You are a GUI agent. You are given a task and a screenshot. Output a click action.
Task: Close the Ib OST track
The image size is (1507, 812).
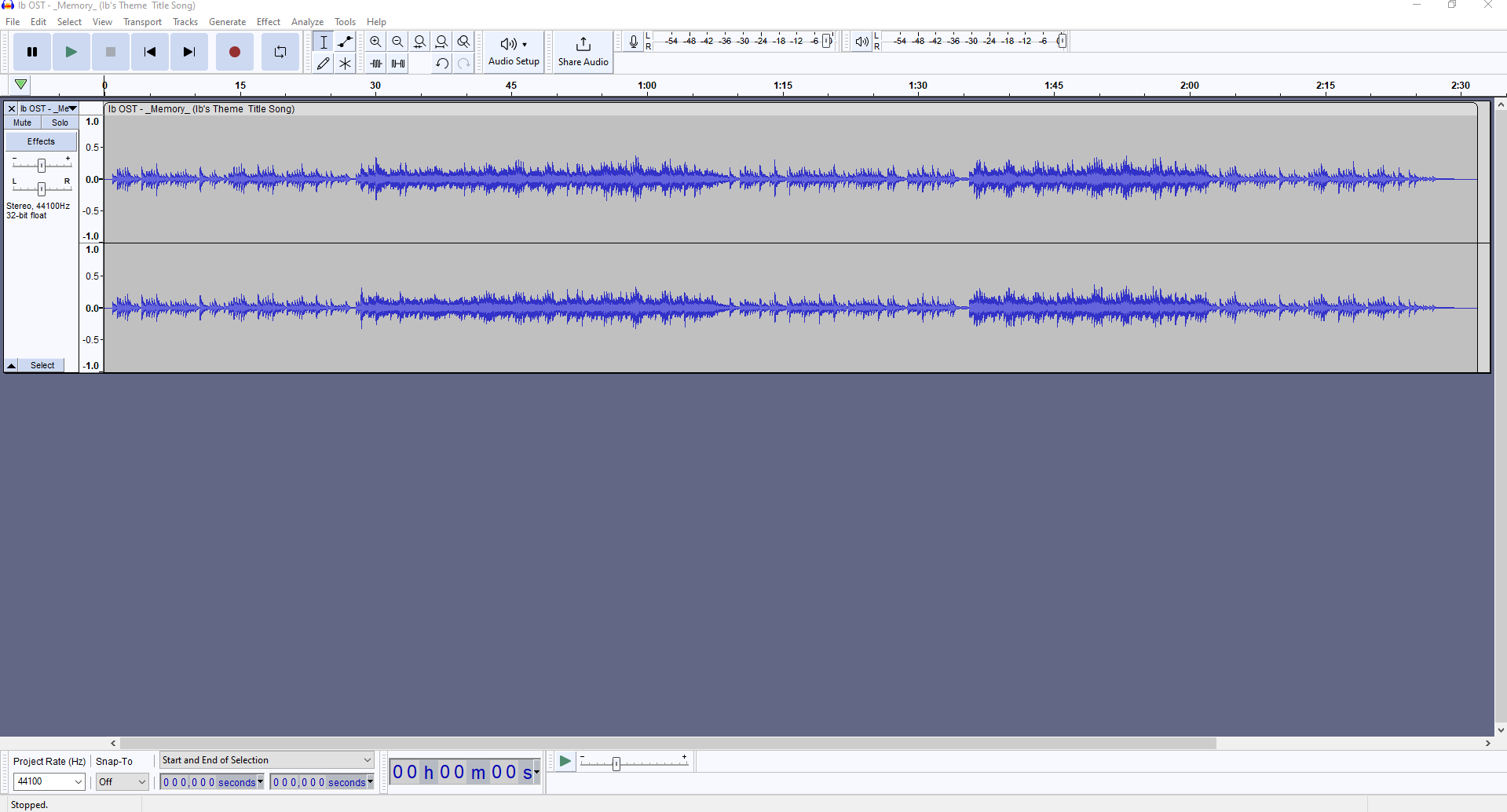coord(12,109)
